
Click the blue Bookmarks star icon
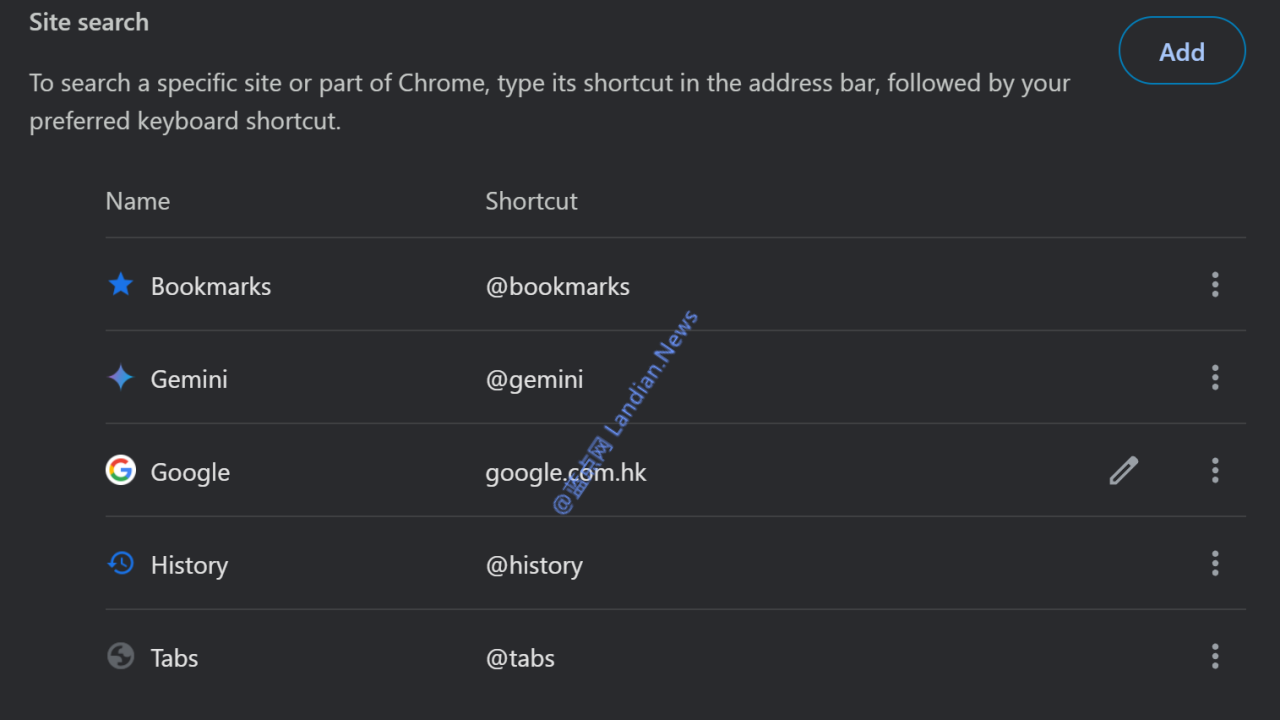click(x=121, y=285)
